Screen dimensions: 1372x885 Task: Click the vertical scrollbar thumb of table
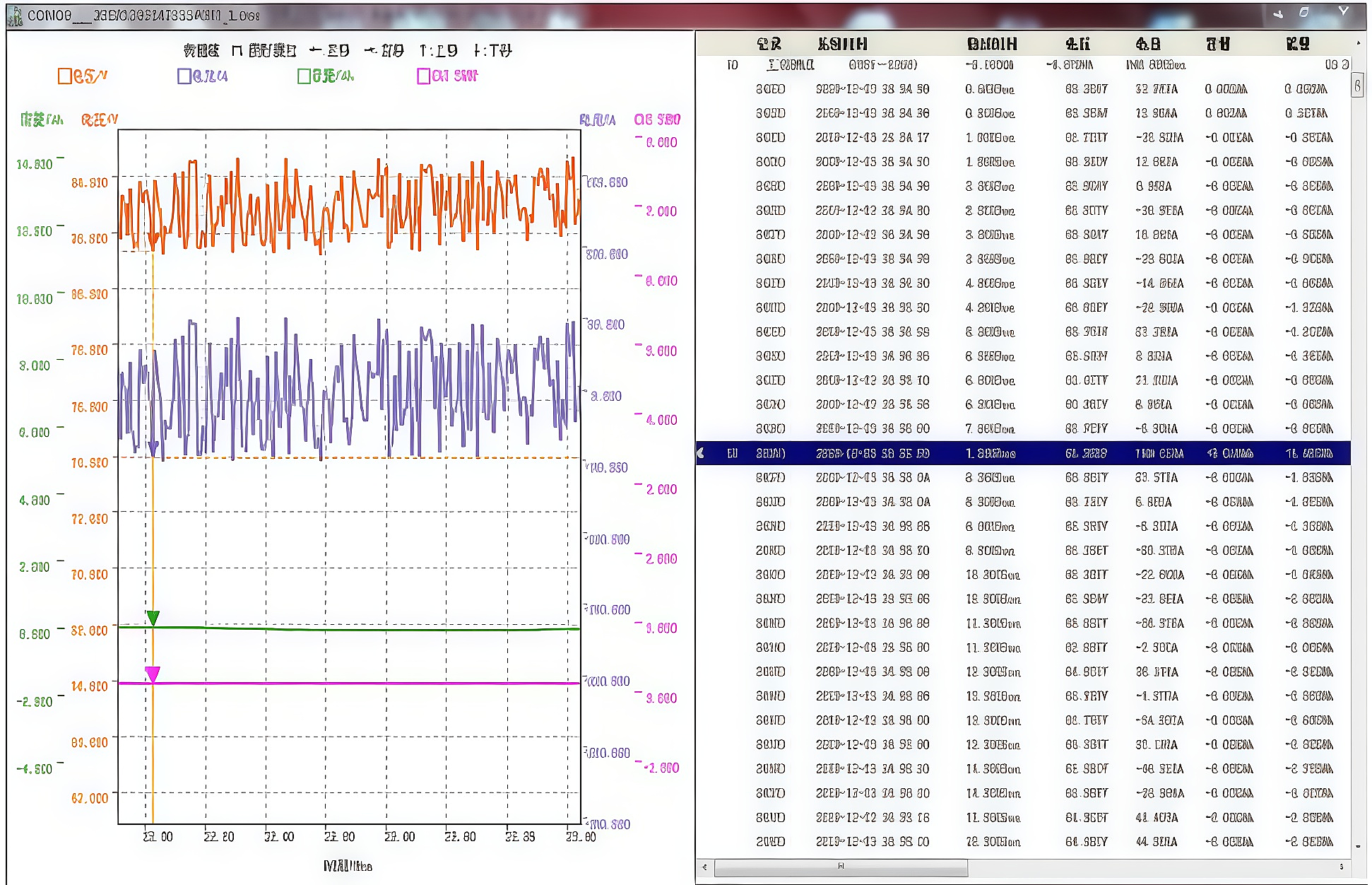pos(1357,86)
